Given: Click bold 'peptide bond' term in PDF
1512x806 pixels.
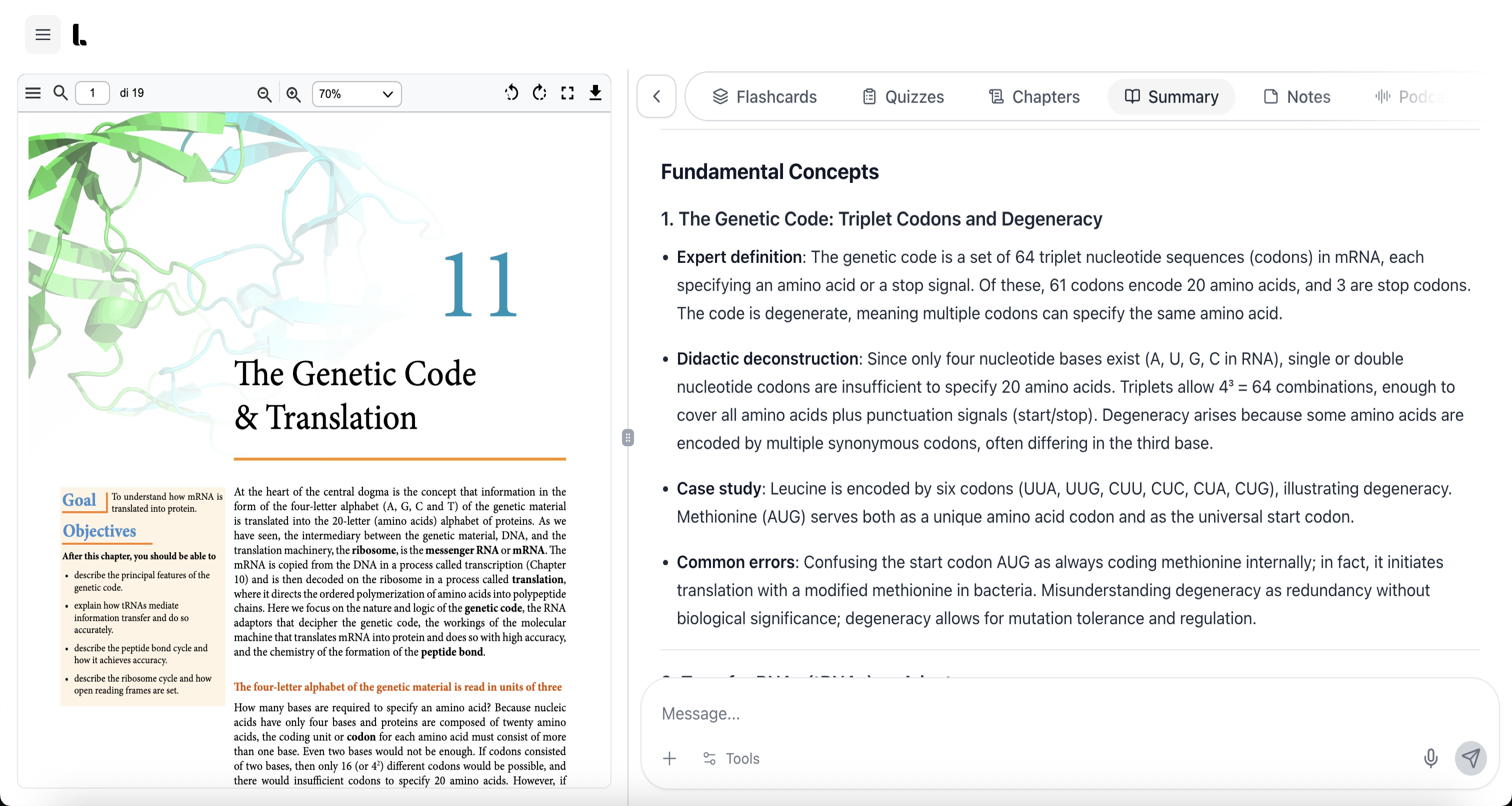Looking at the screenshot, I should click(x=452, y=651).
